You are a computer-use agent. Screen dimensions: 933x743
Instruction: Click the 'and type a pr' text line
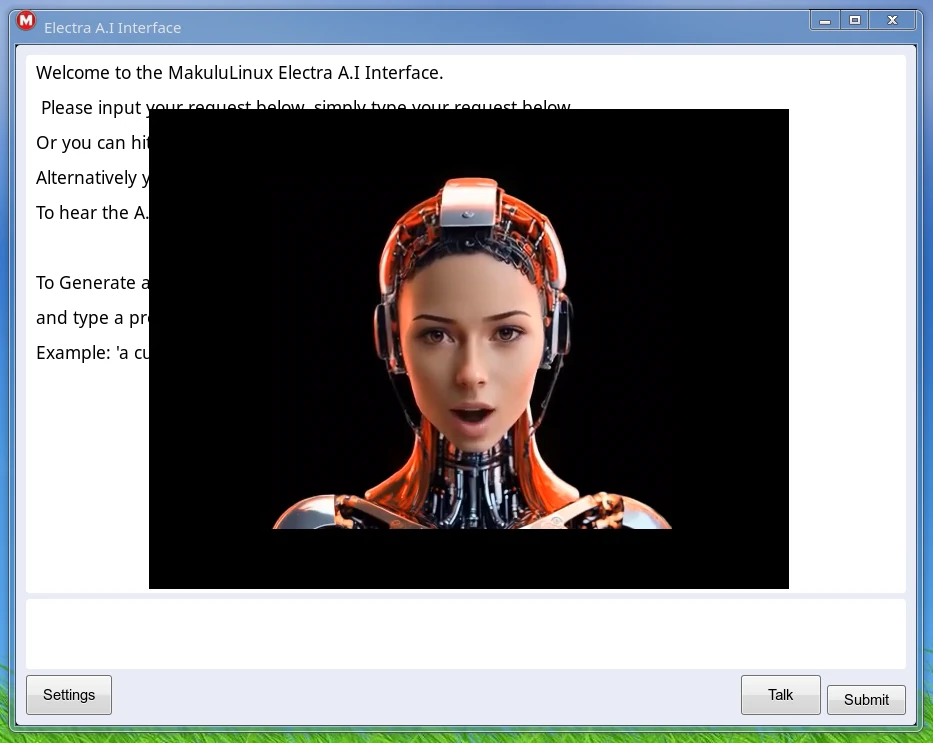(x=92, y=318)
